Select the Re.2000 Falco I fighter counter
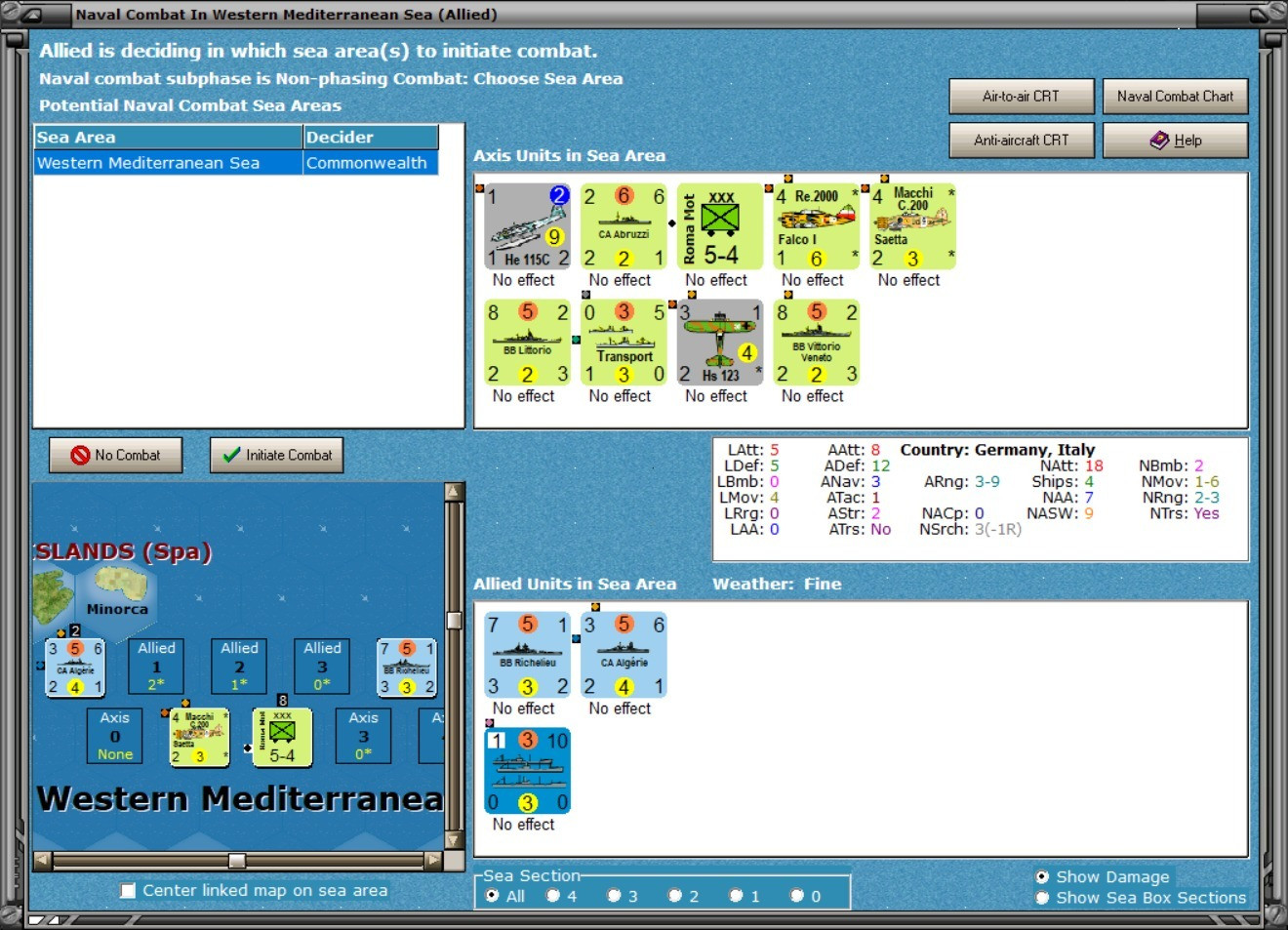This screenshot has width=1288, height=930. point(817,226)
